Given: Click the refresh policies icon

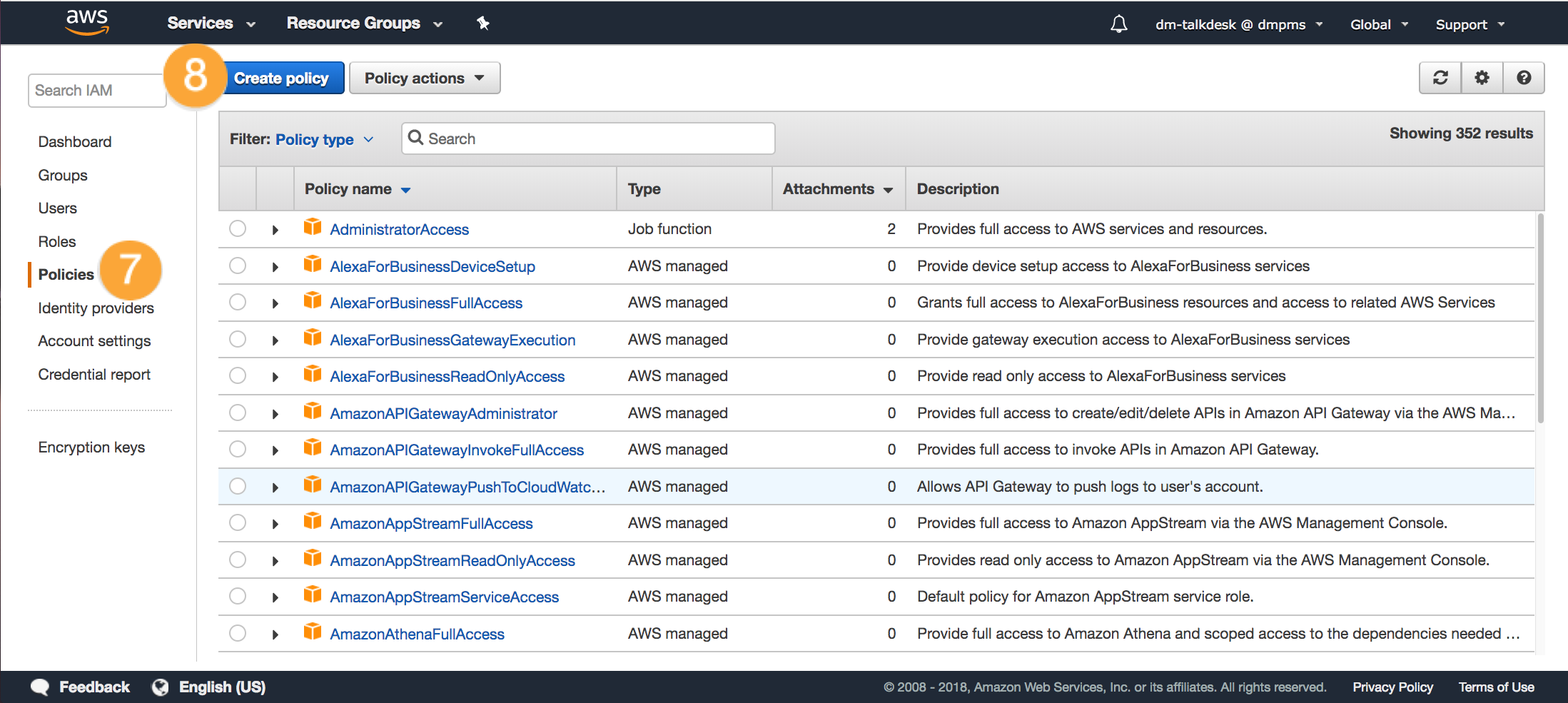Looking at the screenshot, I should [1440, 78].
